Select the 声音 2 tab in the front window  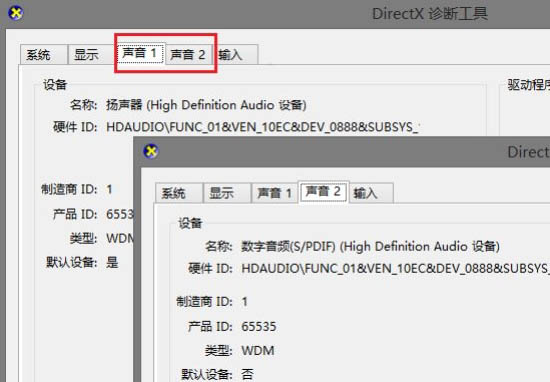click(x=323, y=192)
